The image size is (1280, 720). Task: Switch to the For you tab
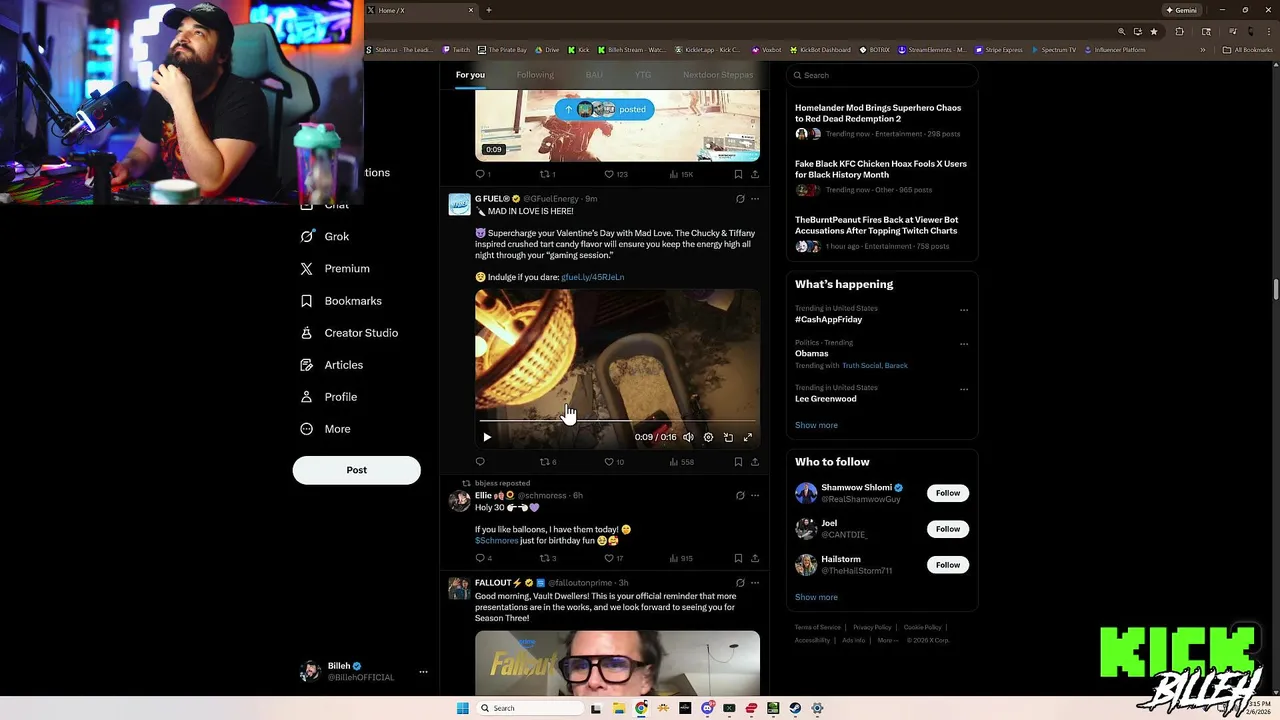[470, 75]
